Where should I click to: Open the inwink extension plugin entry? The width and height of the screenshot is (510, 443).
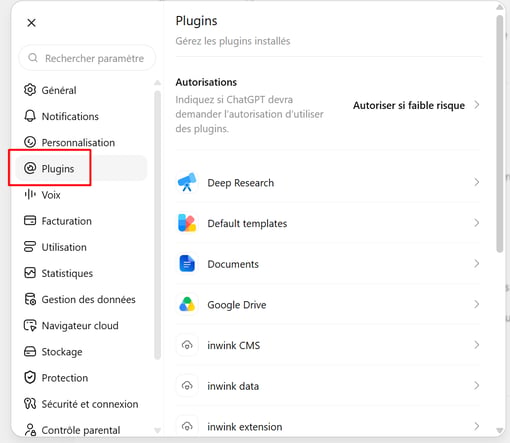coord(328,426)
